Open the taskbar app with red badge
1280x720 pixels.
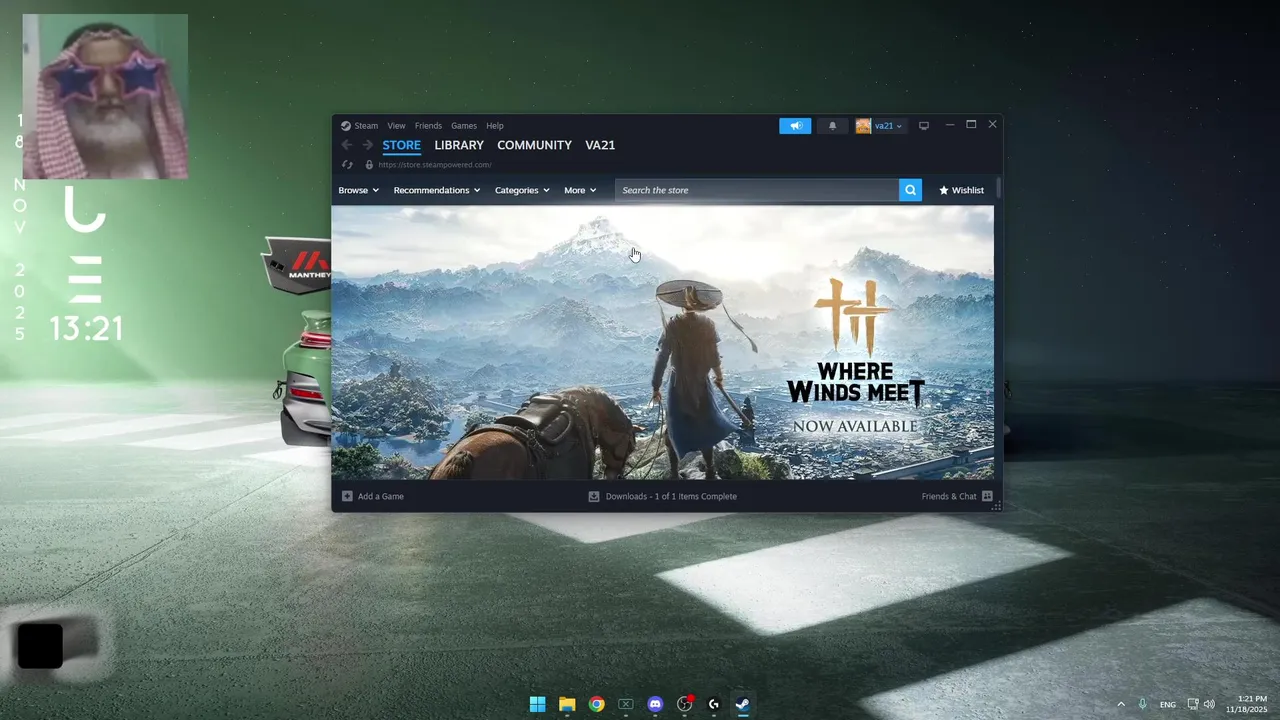click(x=685, y=704)
